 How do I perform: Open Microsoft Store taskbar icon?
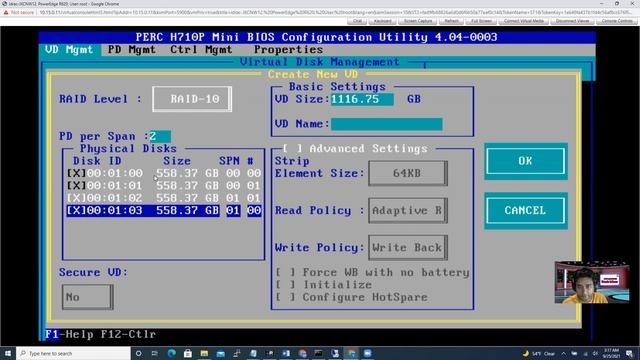(188, 353)
